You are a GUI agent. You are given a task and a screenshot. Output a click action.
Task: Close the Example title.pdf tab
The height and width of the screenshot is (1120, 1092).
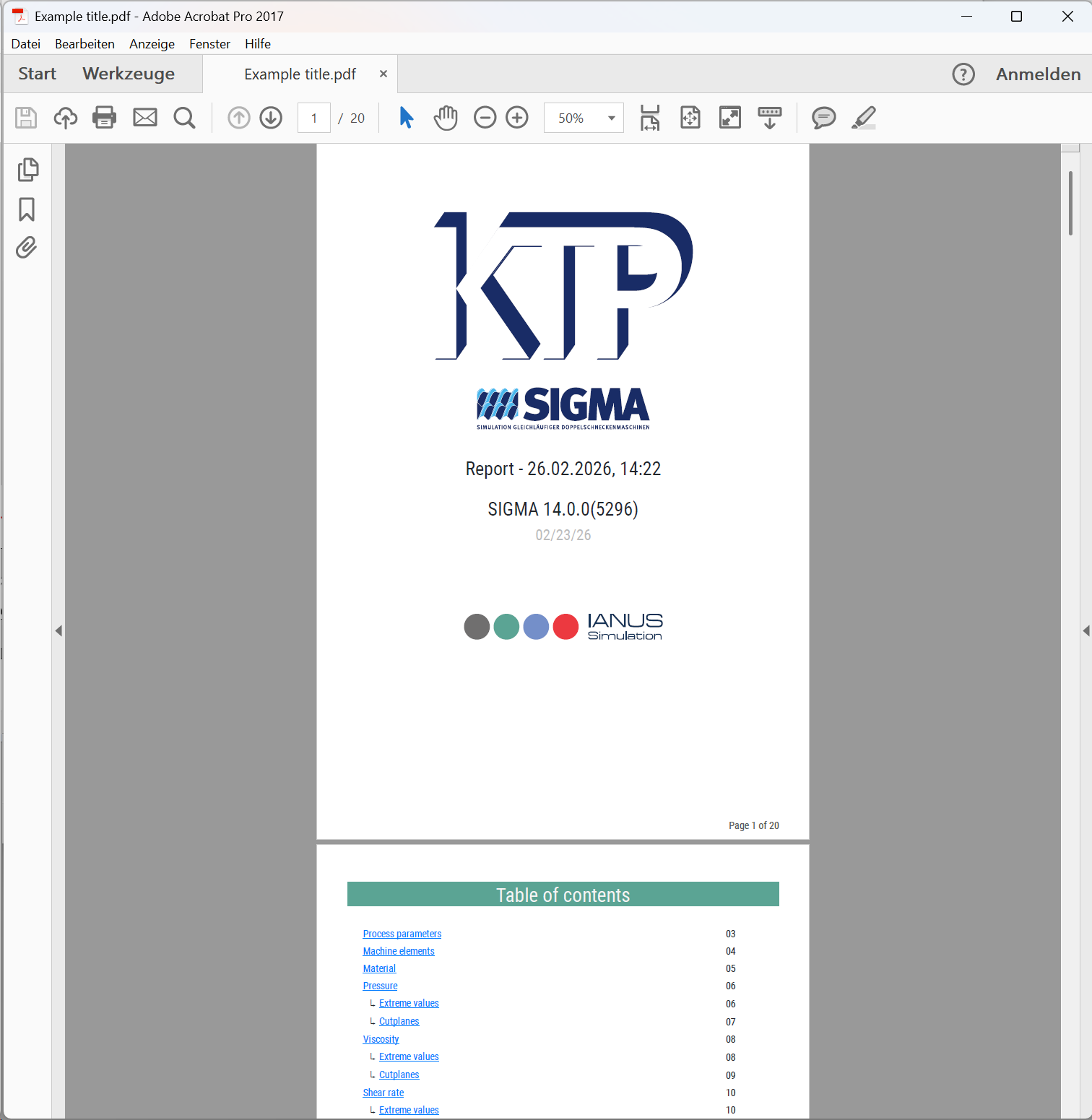383,74
